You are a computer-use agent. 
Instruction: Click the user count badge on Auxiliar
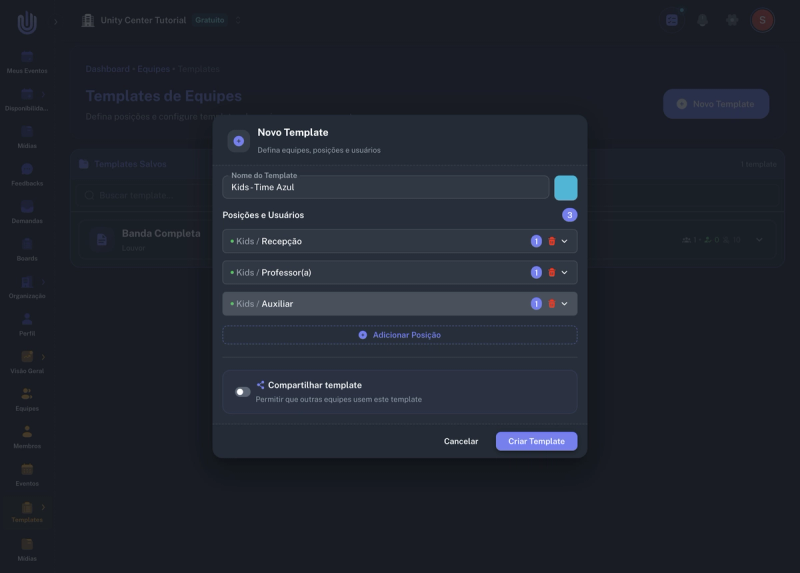pyautogui.click(x=536, y=304)
